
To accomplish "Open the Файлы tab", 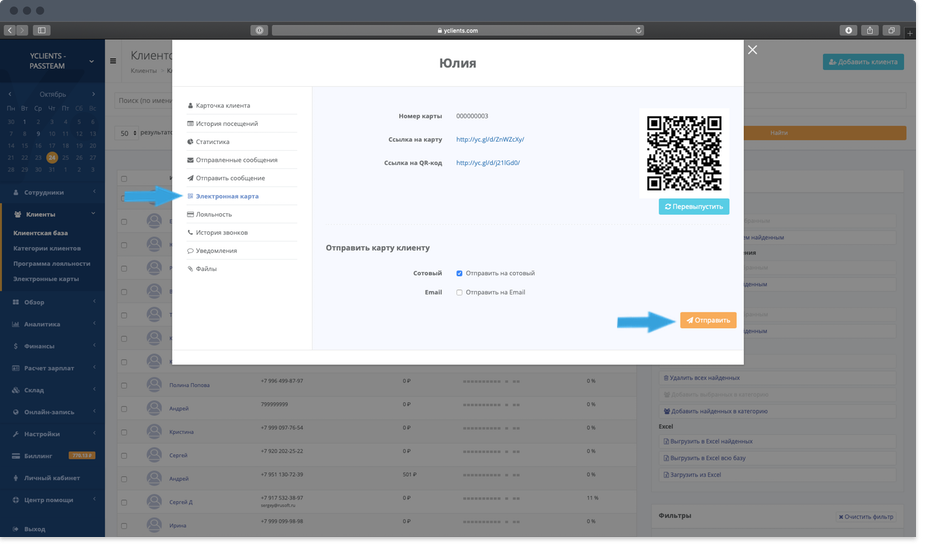I will [202, 269].
